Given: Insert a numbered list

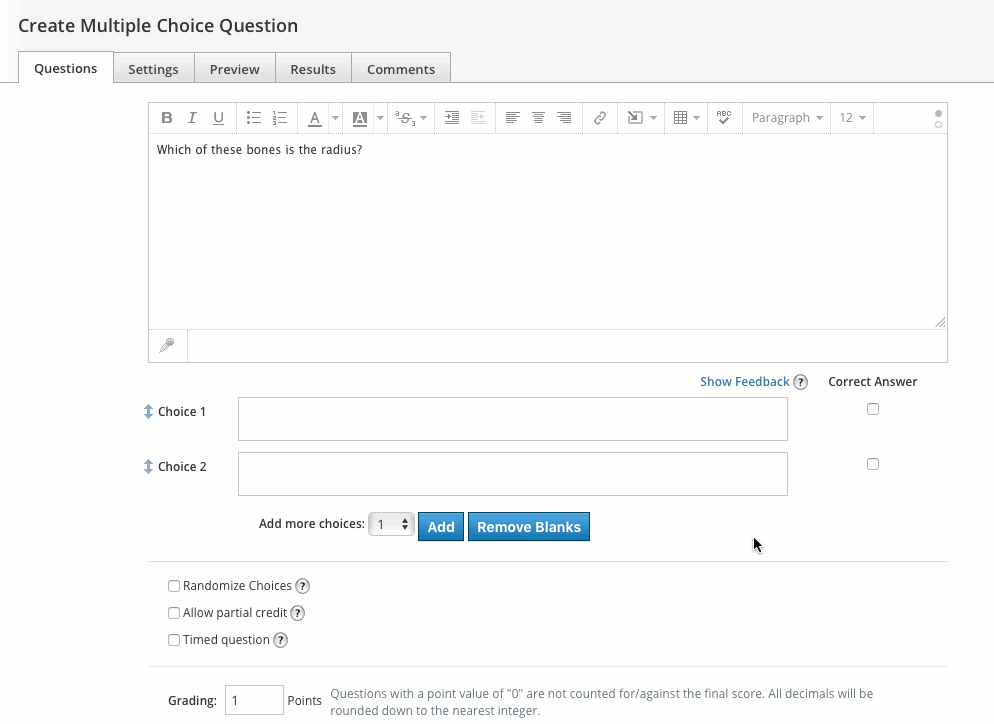Looking at the screenshot, I should (280, 118).
